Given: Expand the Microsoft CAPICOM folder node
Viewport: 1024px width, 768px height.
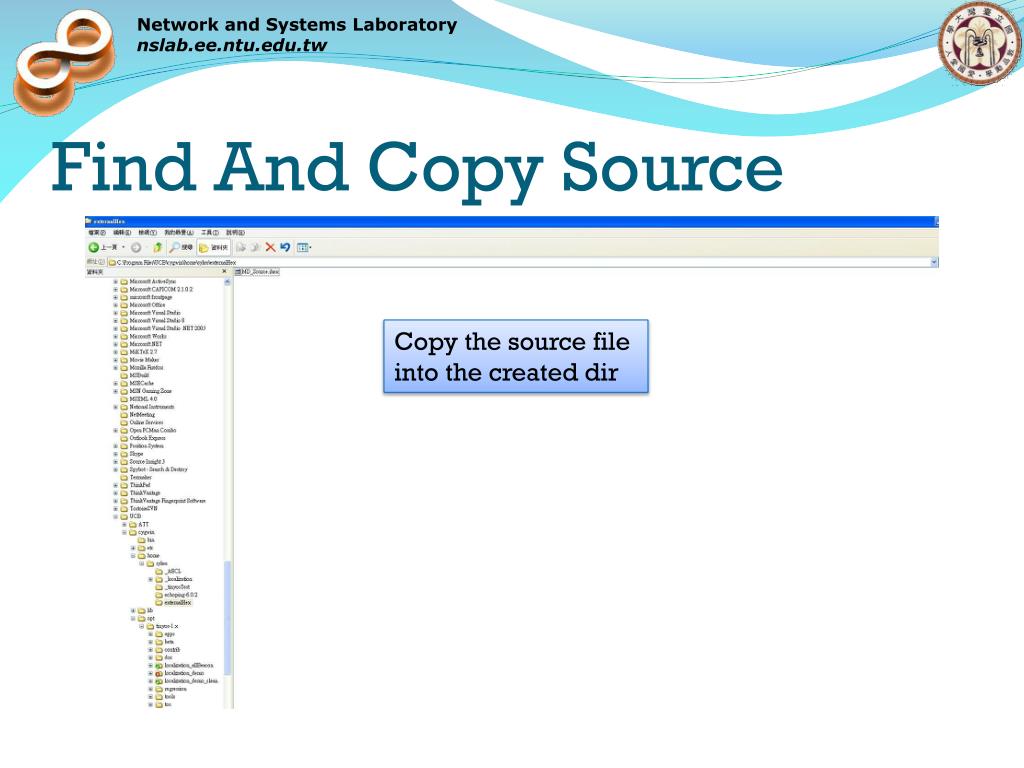Looking at the screenshot, I should click(x=116, y=289).
